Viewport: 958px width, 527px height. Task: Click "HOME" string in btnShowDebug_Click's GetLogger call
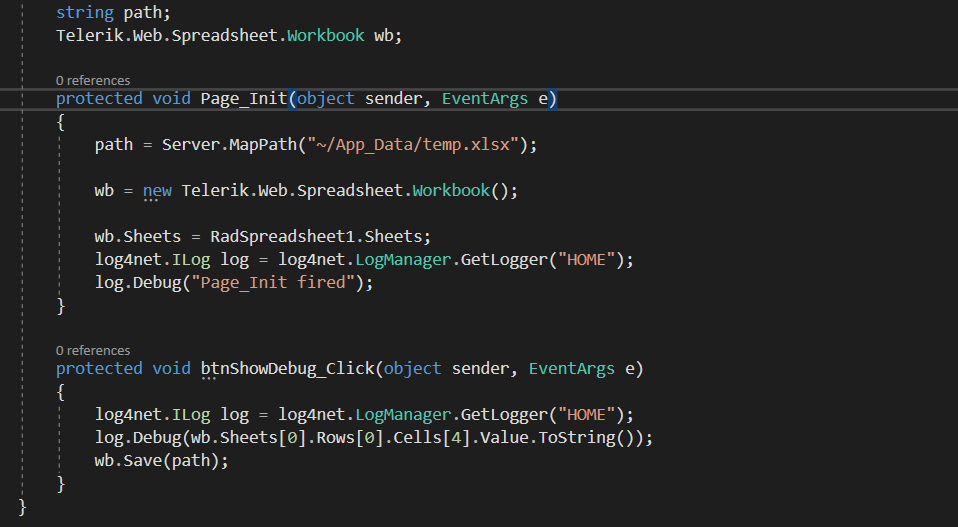point(586,415)
